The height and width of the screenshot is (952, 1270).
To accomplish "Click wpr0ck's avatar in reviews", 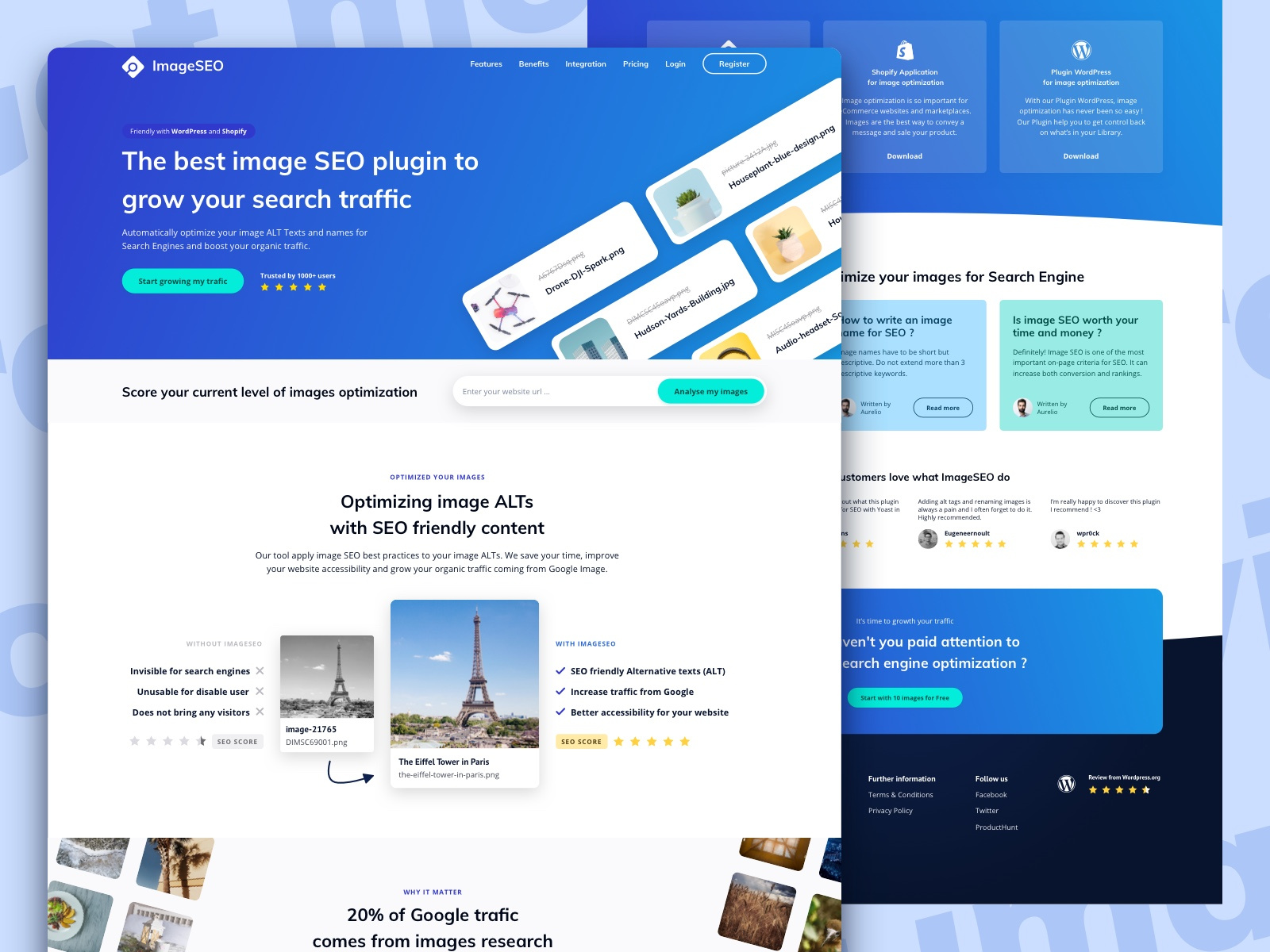I will (x=1060, y=539).
